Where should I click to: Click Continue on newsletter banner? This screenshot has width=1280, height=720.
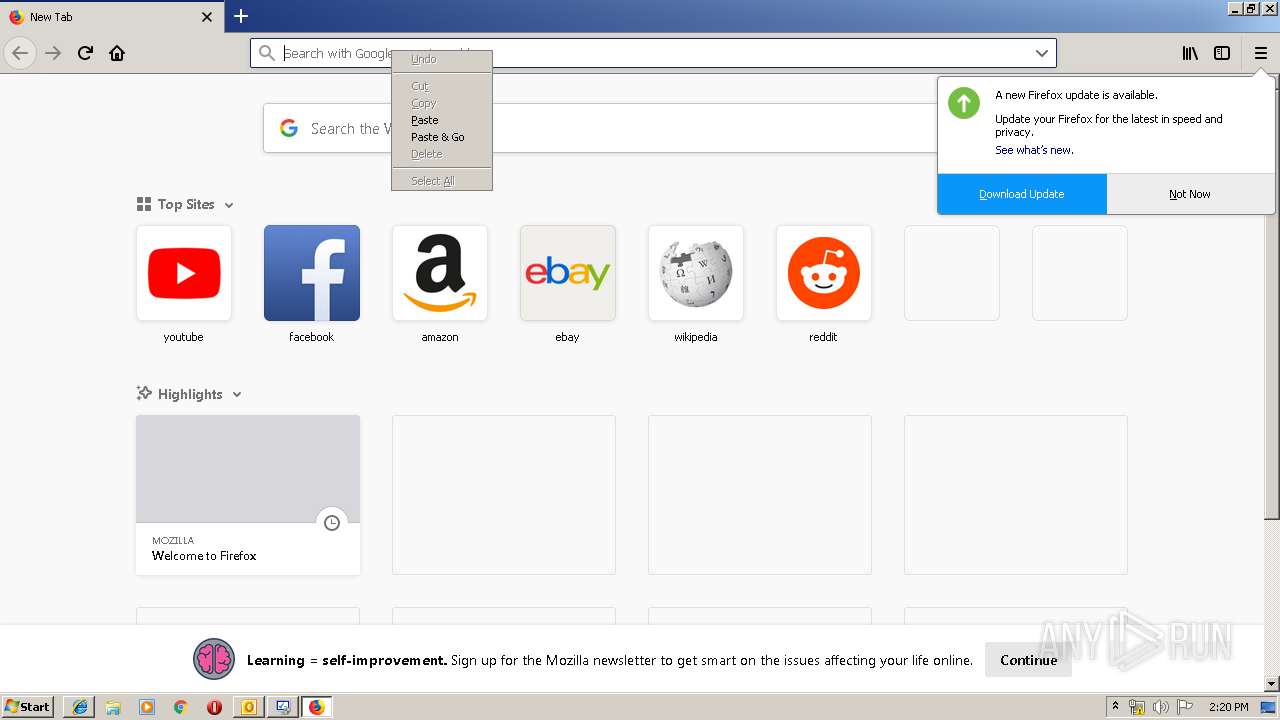pyautogui.click(x=1028, y=660)
